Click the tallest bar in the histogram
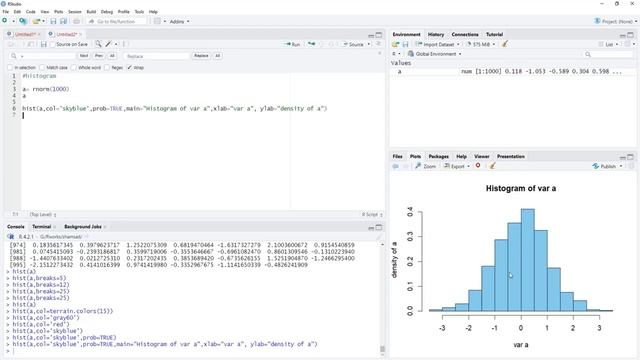Image resolution: width=640 pixels, height=360 pixels. coord(527,260)
